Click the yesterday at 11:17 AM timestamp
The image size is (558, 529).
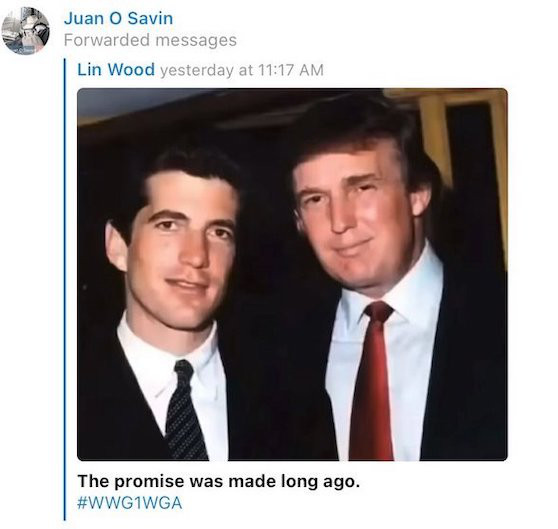pos(242,70)
